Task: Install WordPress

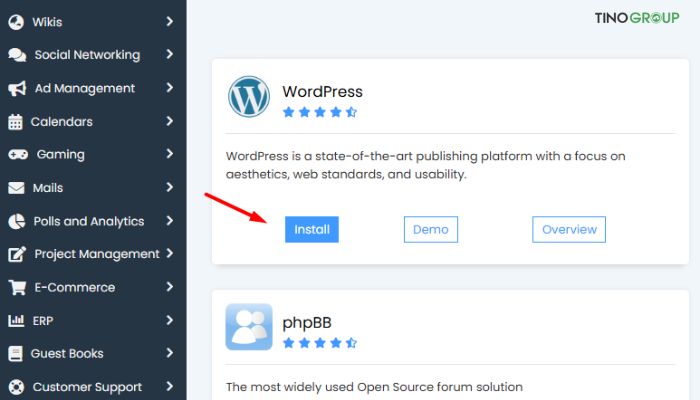Action: [312, 229]
